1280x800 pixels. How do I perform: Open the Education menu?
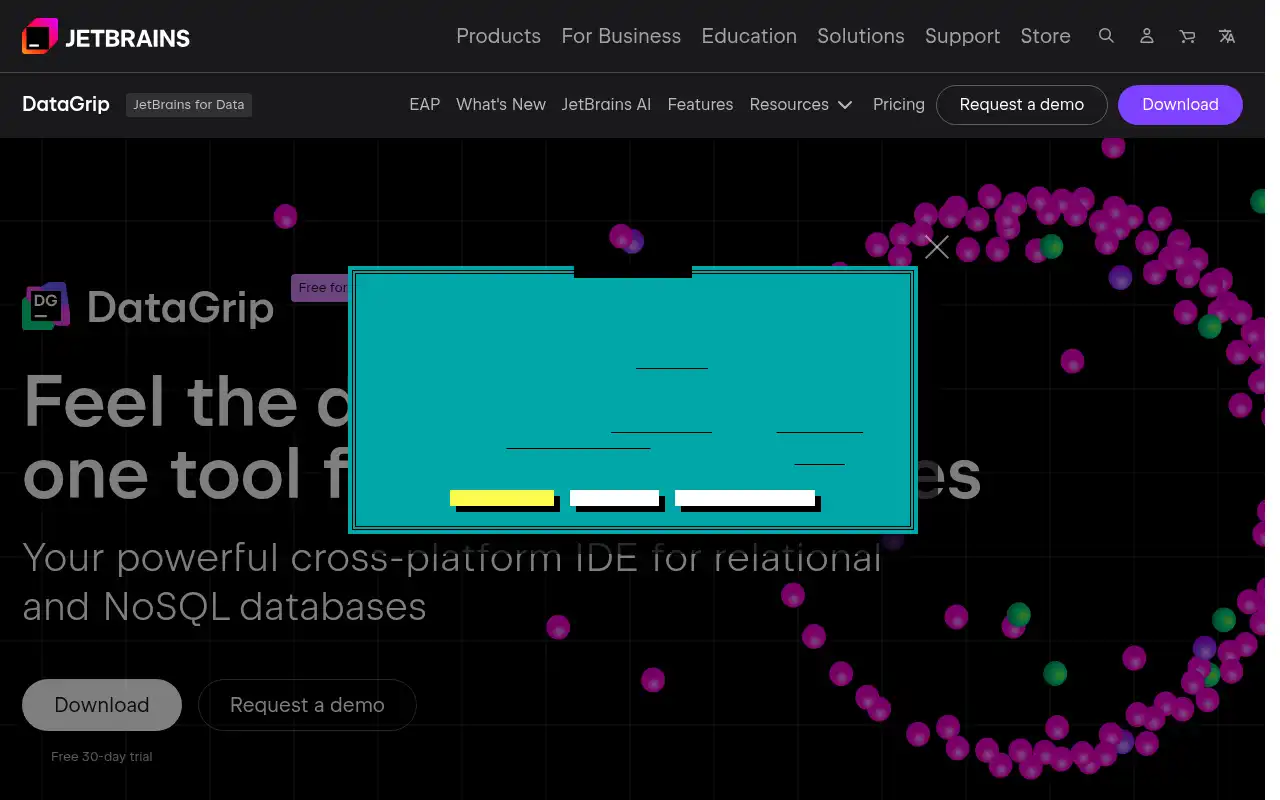click(x=749, y=36)
